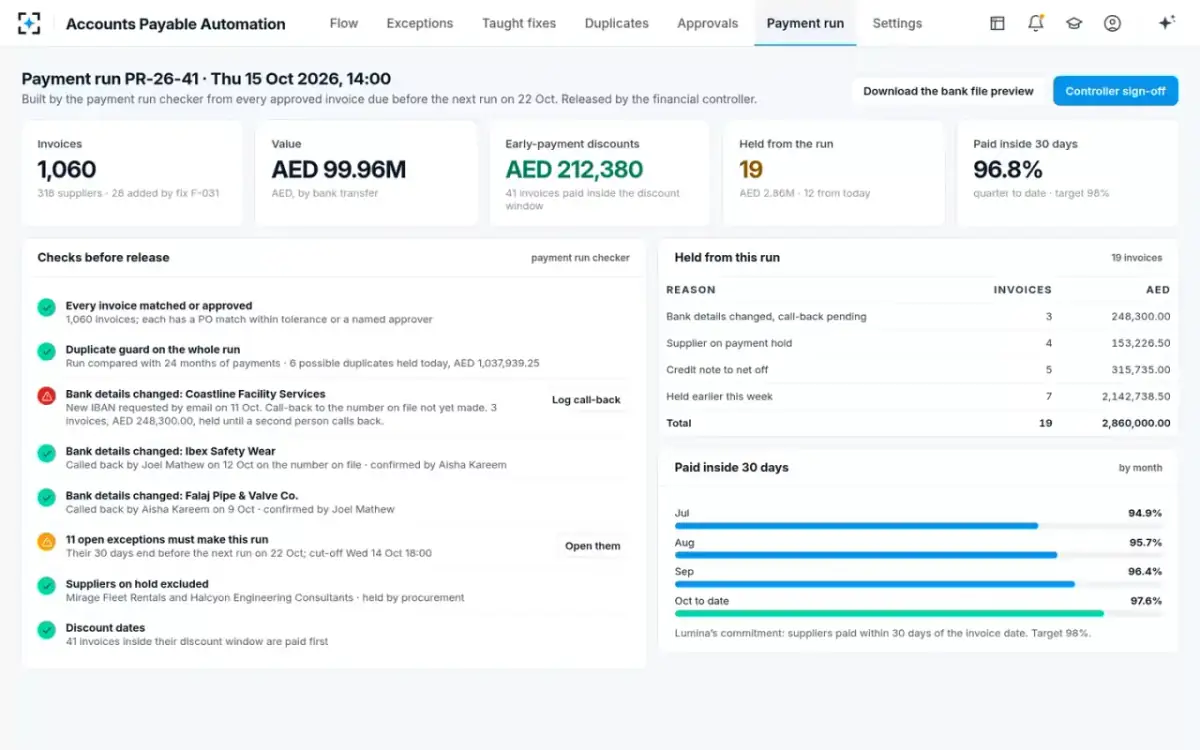The image size is (1200, 750).
Task: Open the Value AED 99.96M card
Action: point(366,173)
